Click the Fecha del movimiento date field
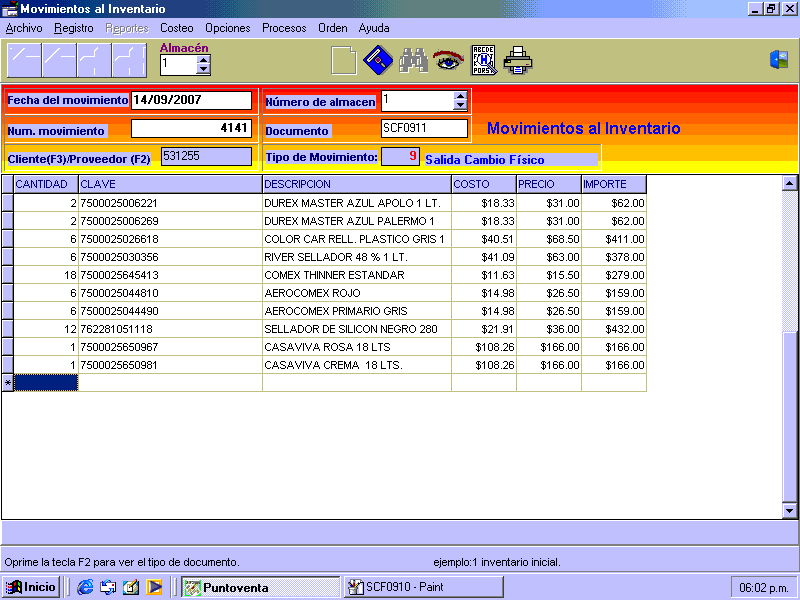 pos(191,100)
